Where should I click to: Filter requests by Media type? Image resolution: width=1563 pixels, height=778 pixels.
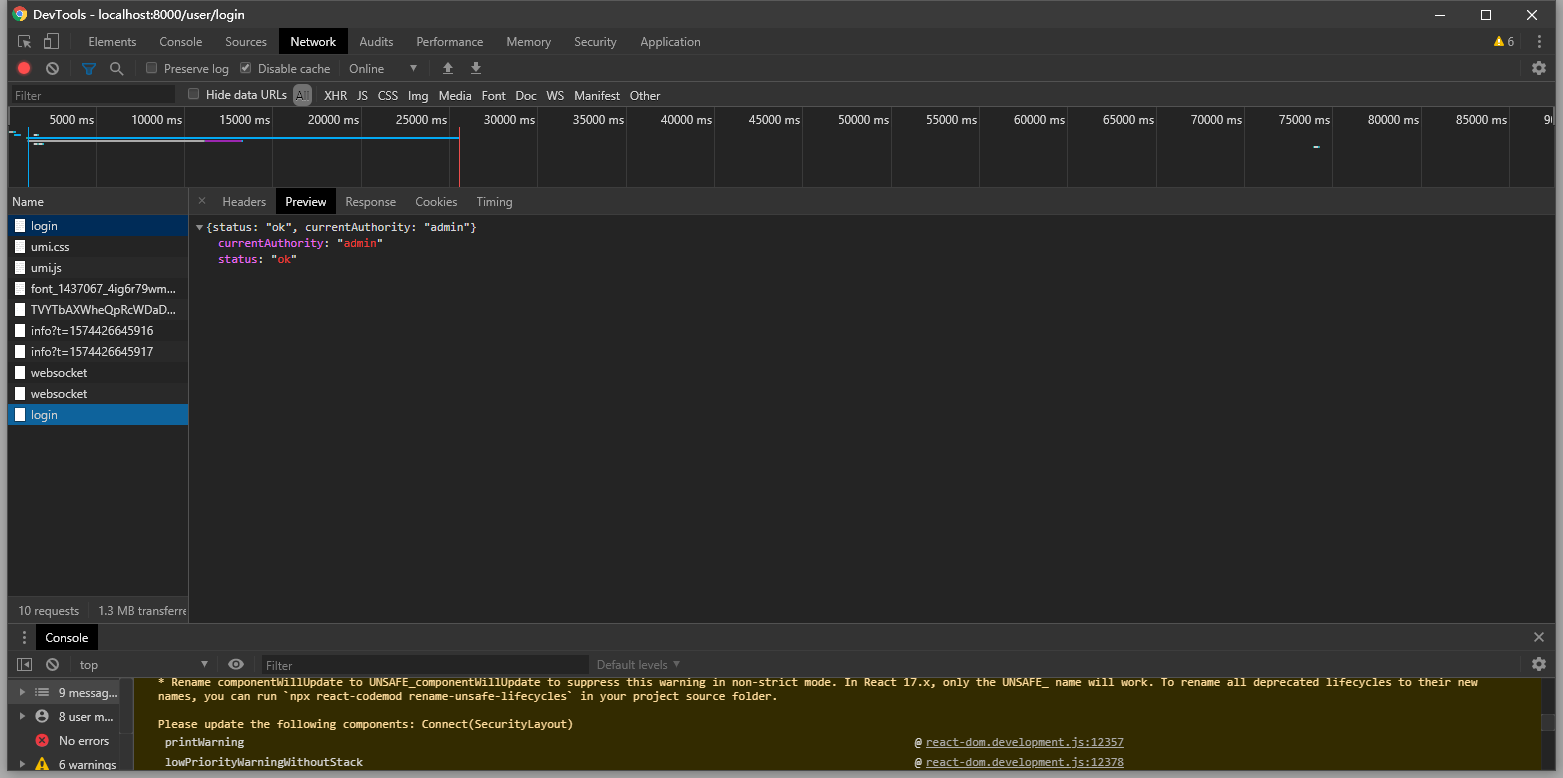click(455, 96)
